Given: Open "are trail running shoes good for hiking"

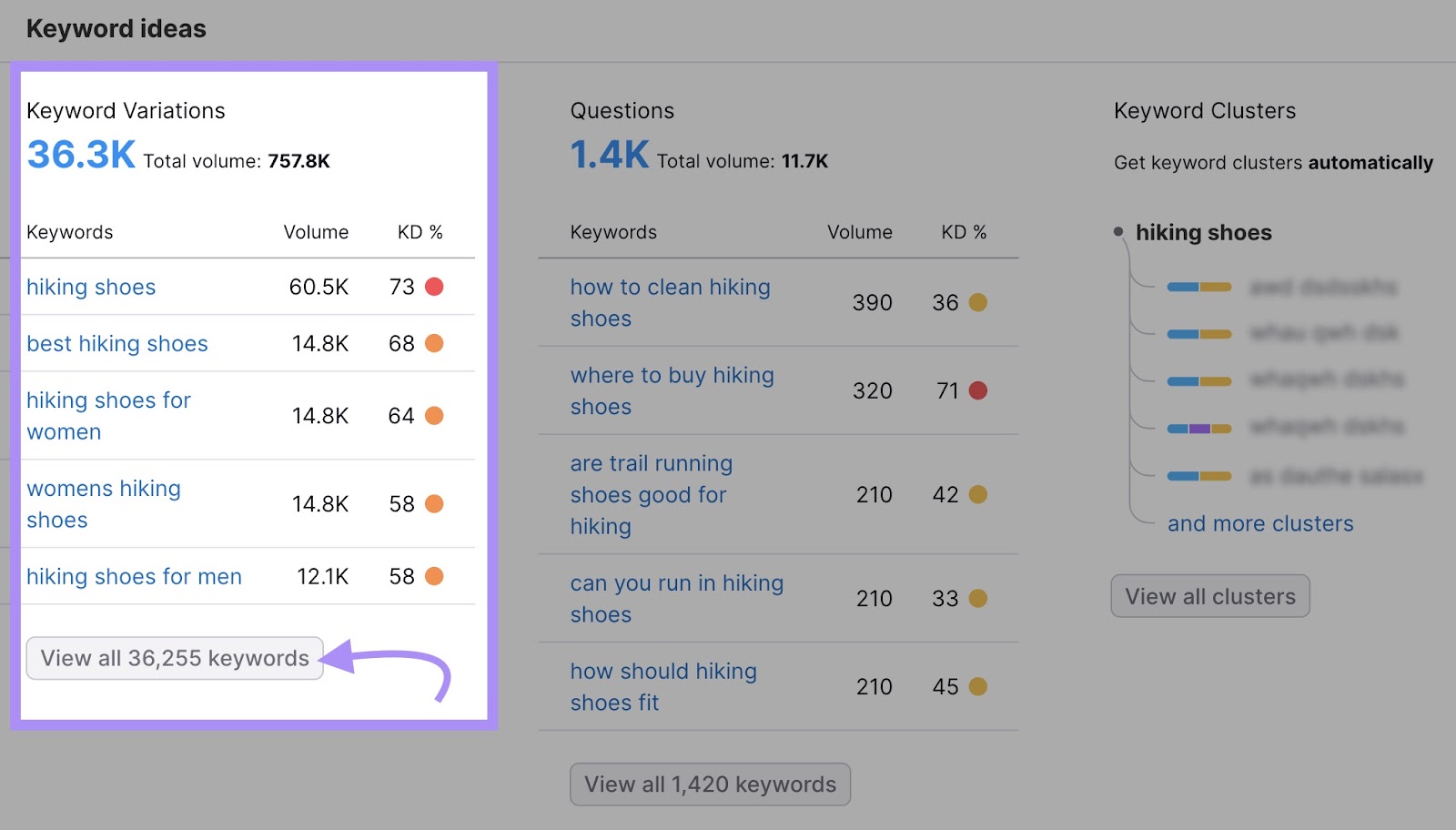Looking at the screenshot, I should point(651,494).
